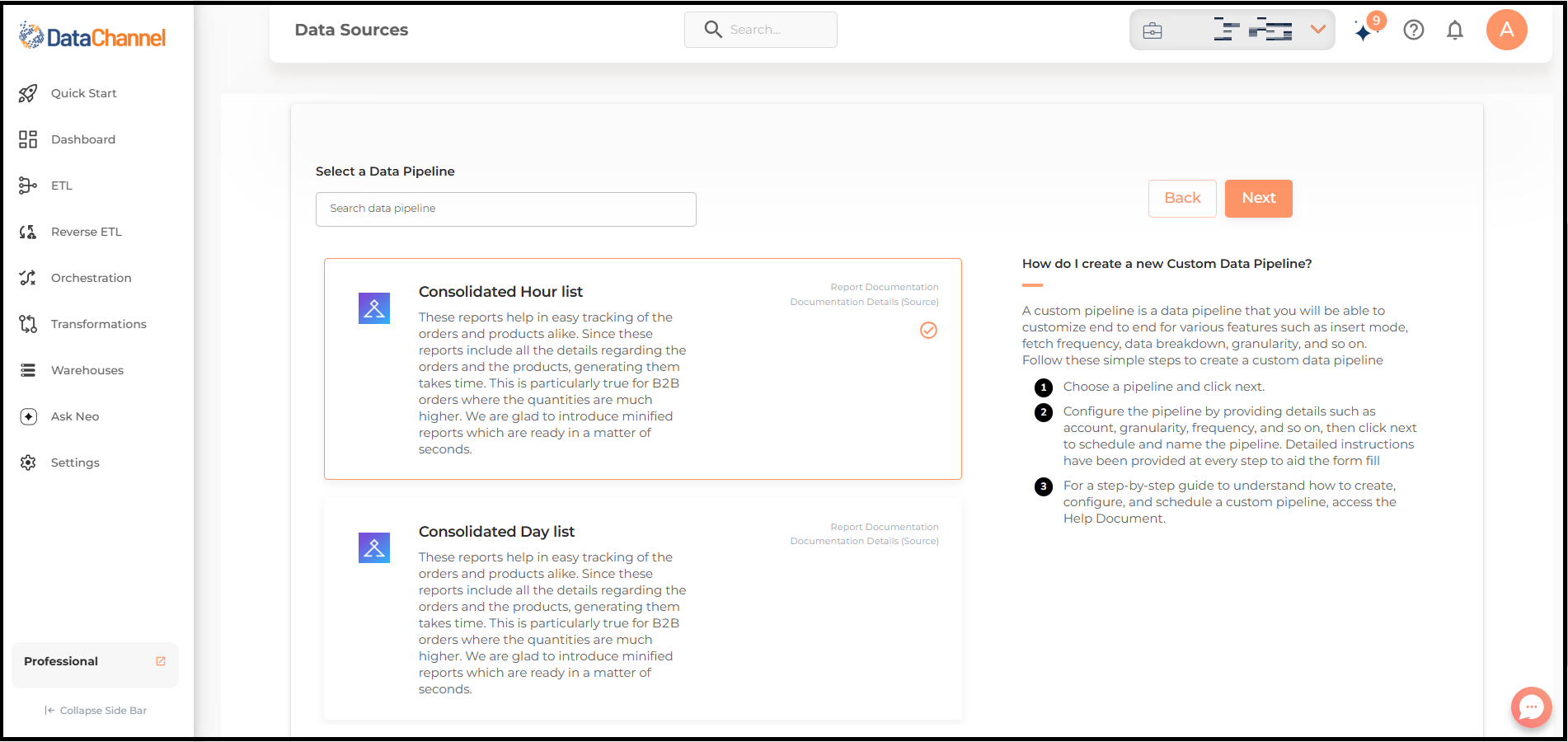Click 'Choose a pipeline and click next.' step
The width and height of the screenshot is (1568, 742).
(x=1163, y=387)
